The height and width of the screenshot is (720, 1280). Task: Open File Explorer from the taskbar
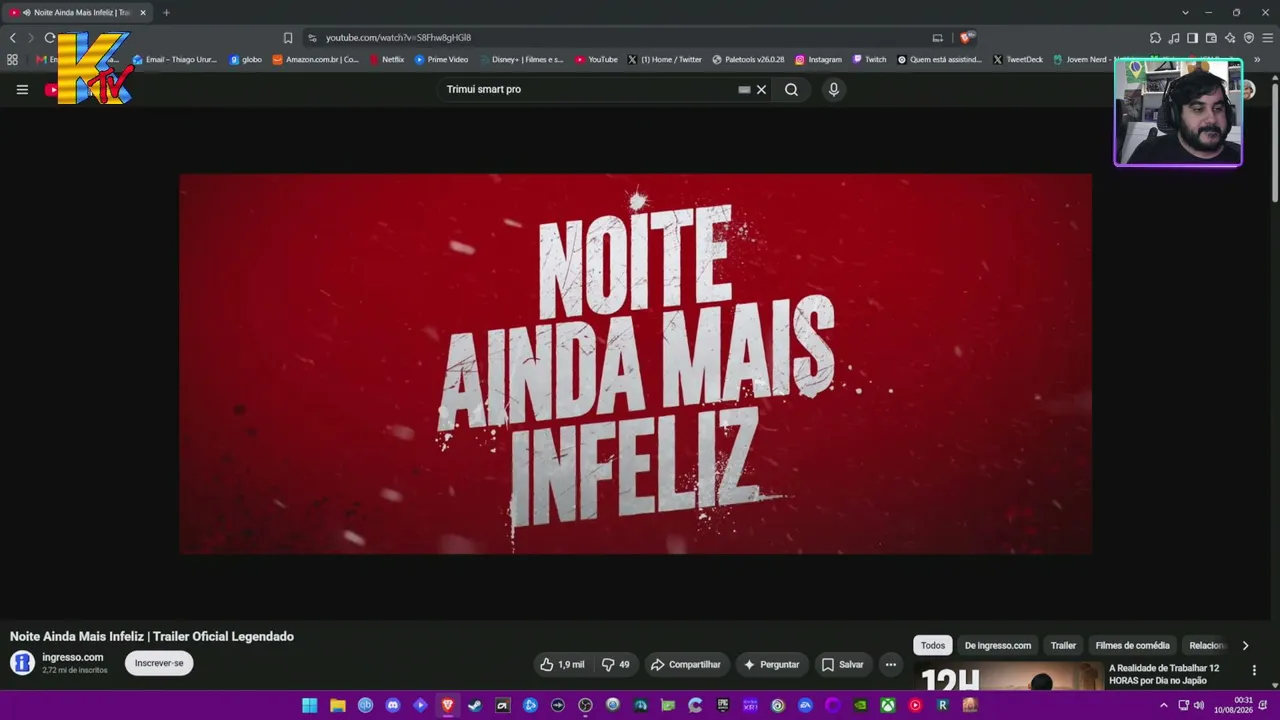[338, 706]
